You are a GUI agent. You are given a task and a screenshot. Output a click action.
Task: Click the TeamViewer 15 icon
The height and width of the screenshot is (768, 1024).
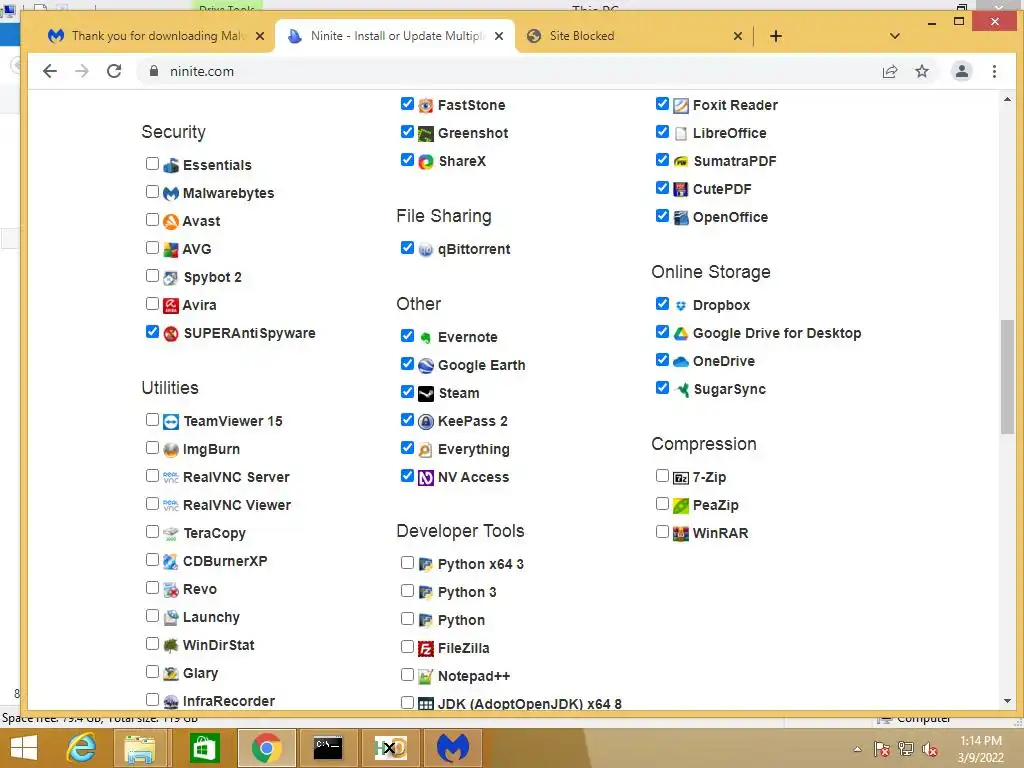170,422
